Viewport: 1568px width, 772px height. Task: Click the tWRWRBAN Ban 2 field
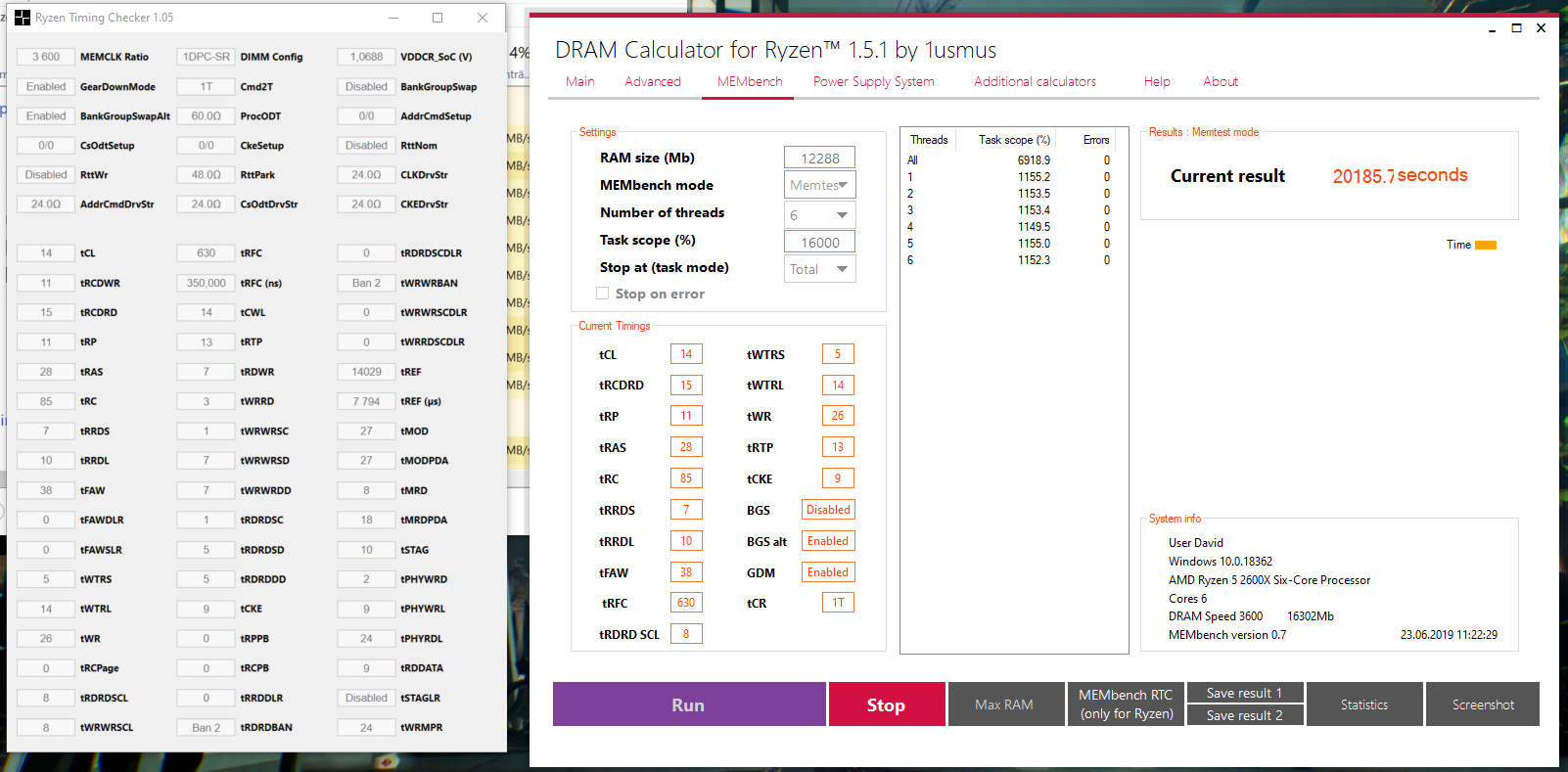pyautogui.click(x=366, y=283)
